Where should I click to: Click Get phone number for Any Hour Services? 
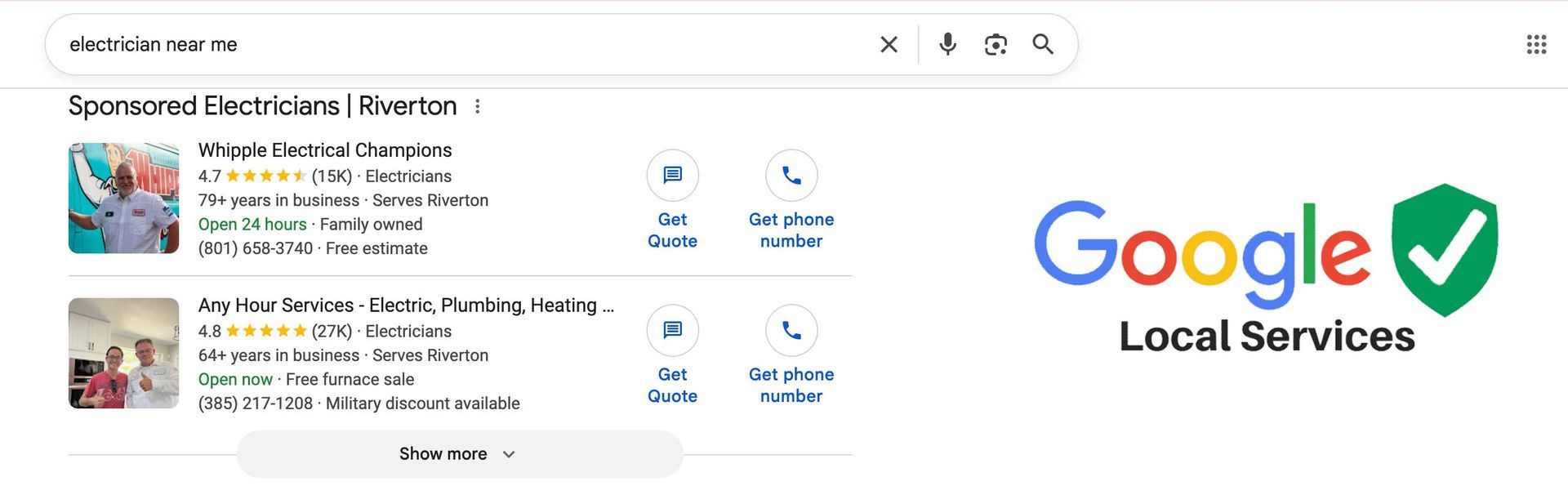click(x=791, y=385)
